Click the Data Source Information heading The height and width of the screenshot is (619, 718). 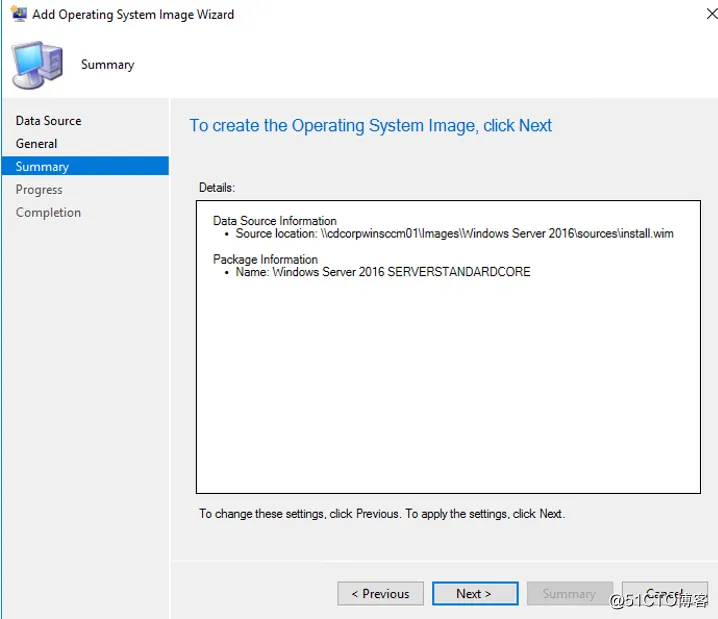tap(275, 221)
